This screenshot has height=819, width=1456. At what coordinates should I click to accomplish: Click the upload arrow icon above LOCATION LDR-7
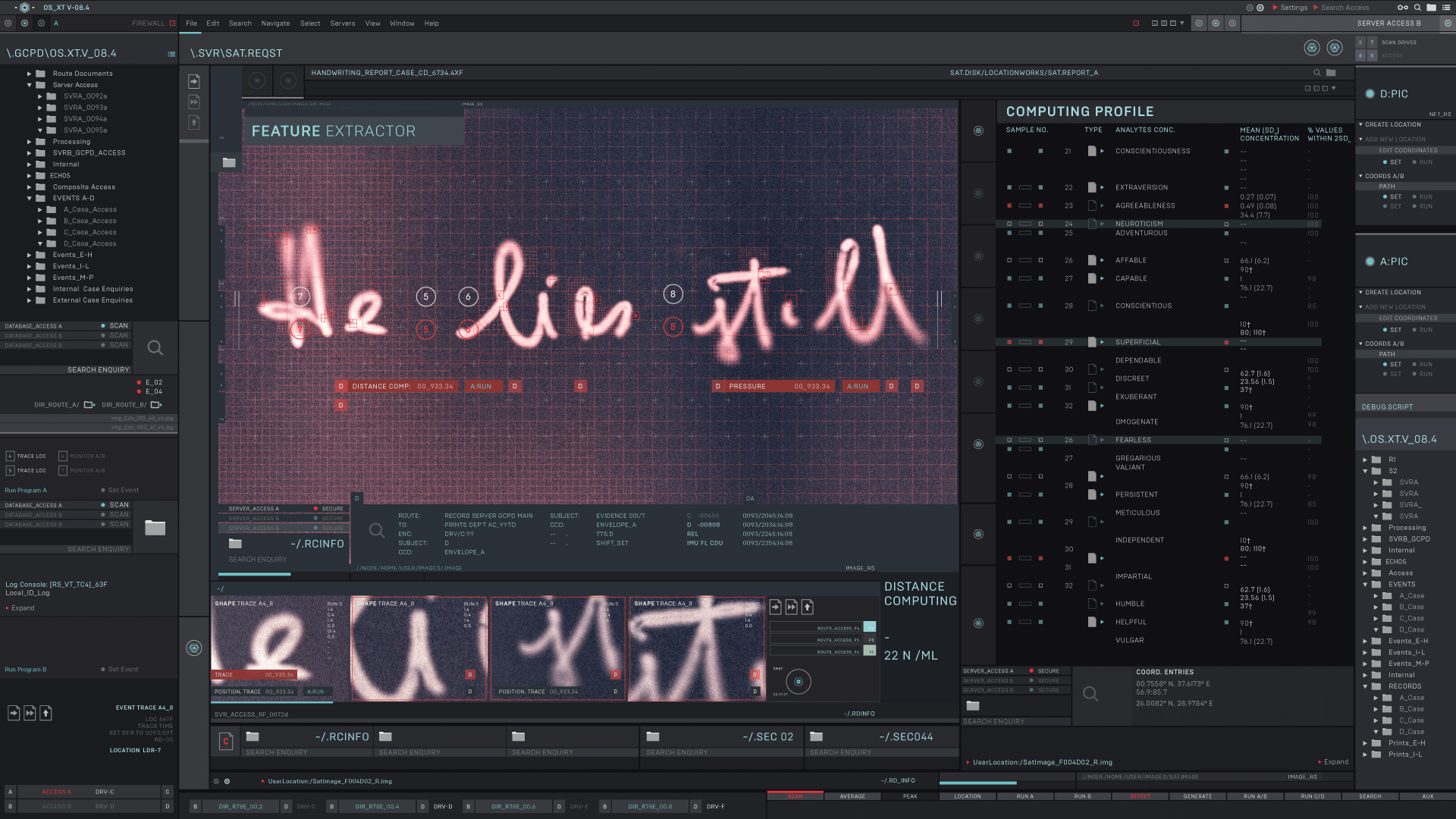coord(46,713)
